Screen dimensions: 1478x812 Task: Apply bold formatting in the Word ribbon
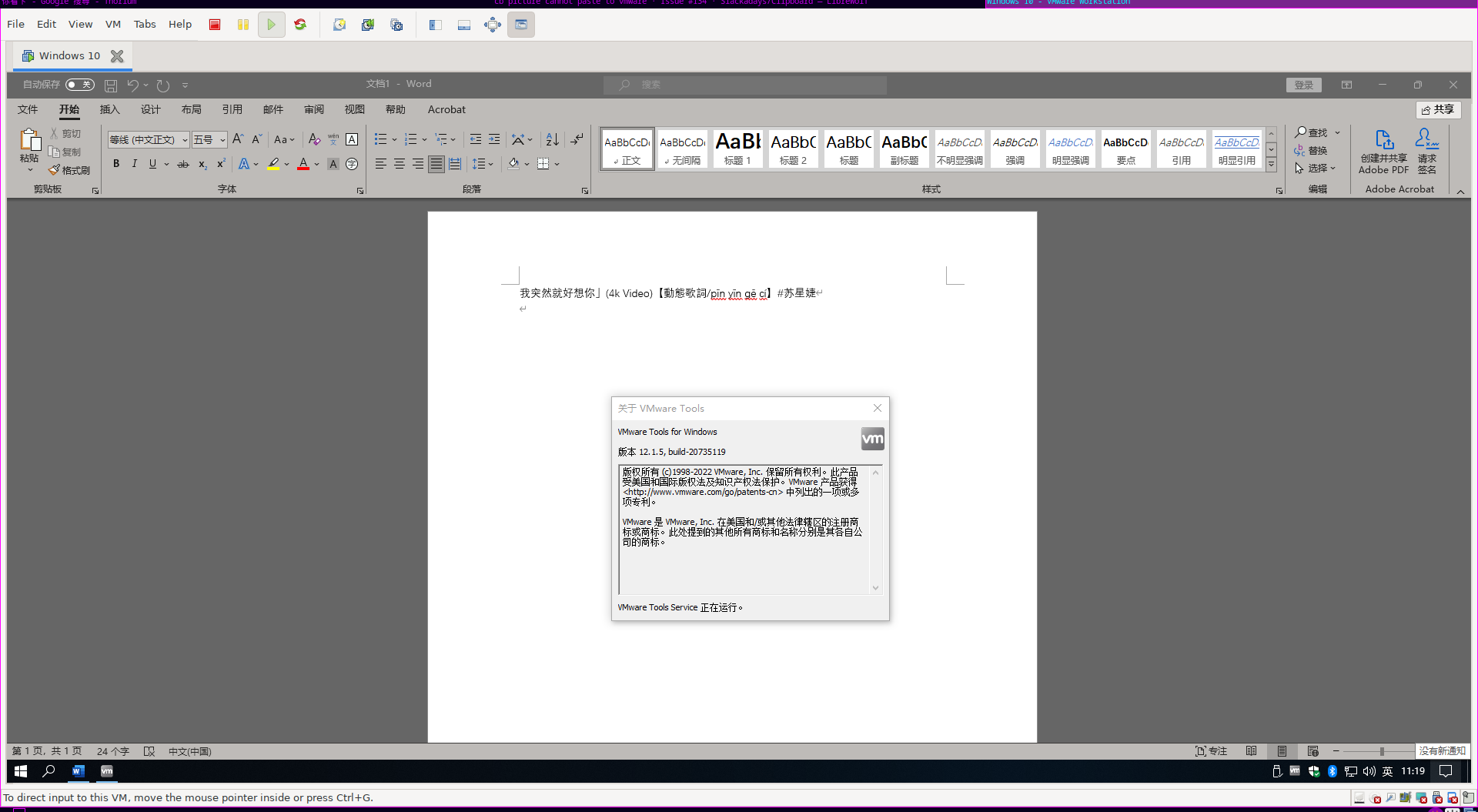[116, 164]
